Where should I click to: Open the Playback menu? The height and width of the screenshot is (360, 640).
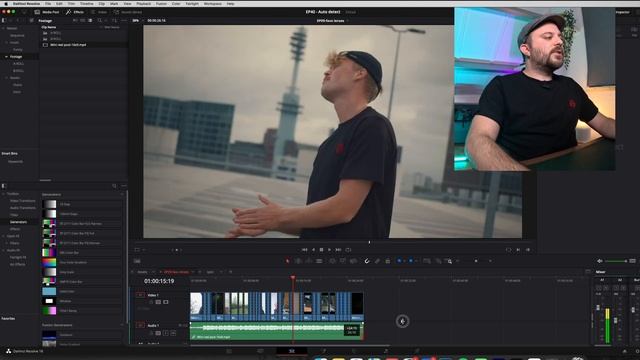144,4
